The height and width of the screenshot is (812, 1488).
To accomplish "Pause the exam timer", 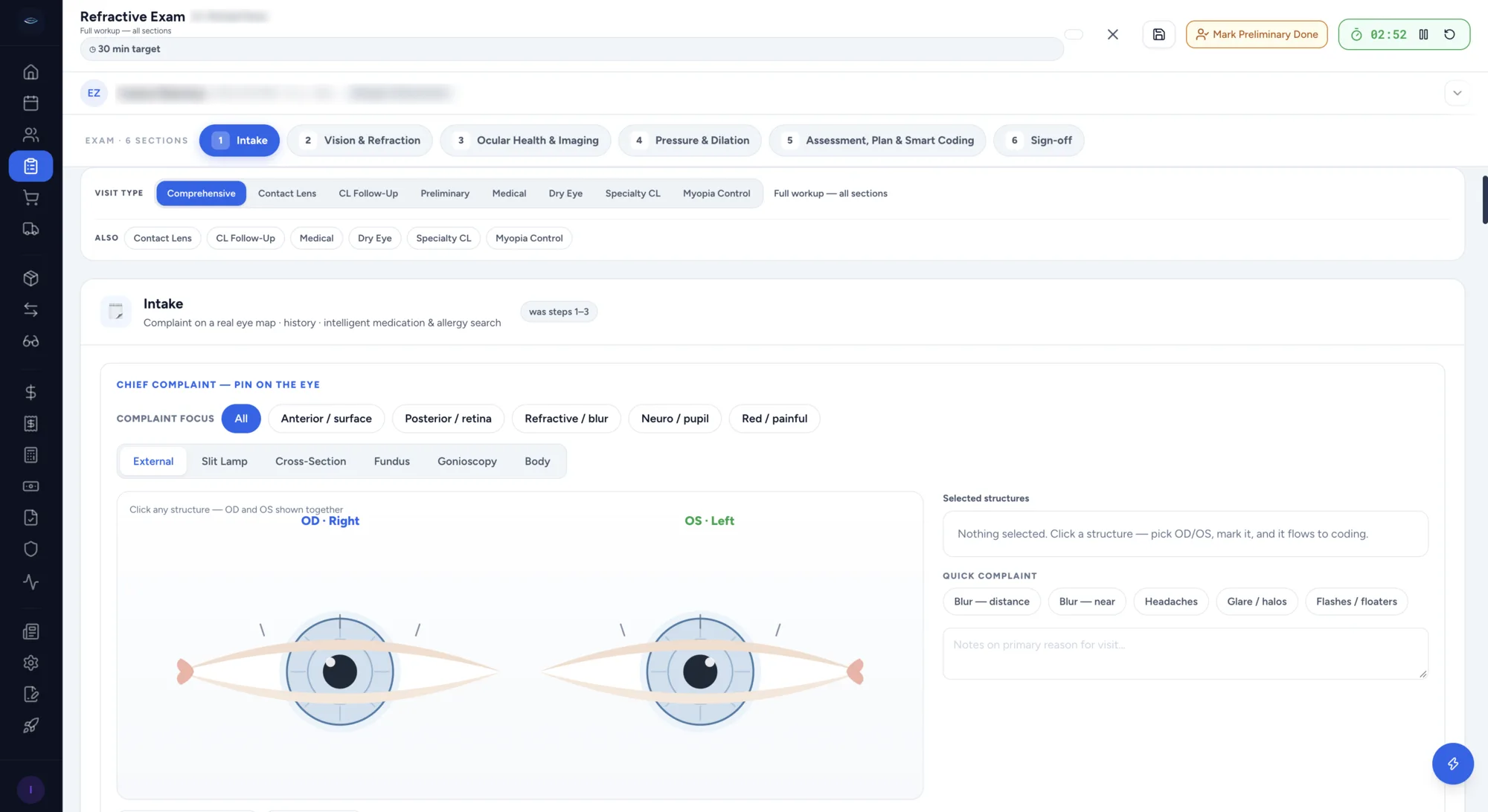I will 1423,34.
